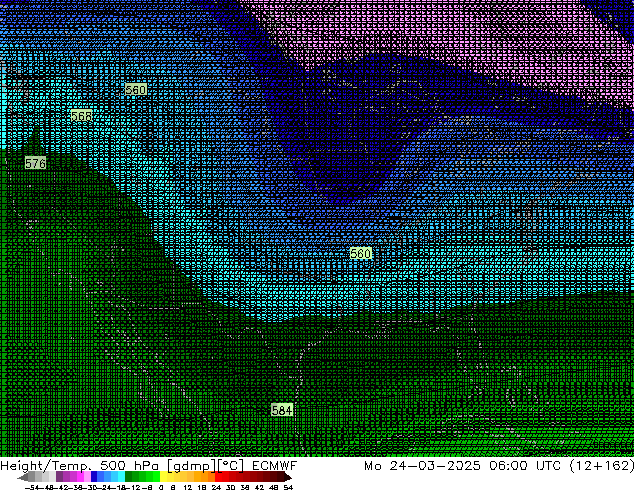Click the bright red swatch in the legend
634x490 pixels.
coord(218,476)
